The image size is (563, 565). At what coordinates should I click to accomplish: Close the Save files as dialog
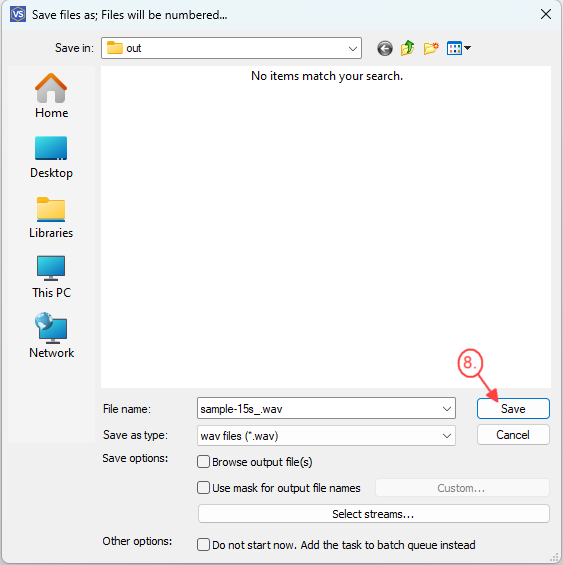(x=546, y=14)
